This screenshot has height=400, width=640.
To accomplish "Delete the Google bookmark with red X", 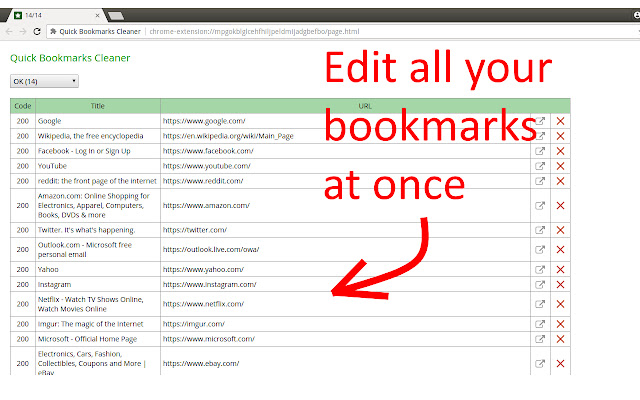I will pos(560,121).
